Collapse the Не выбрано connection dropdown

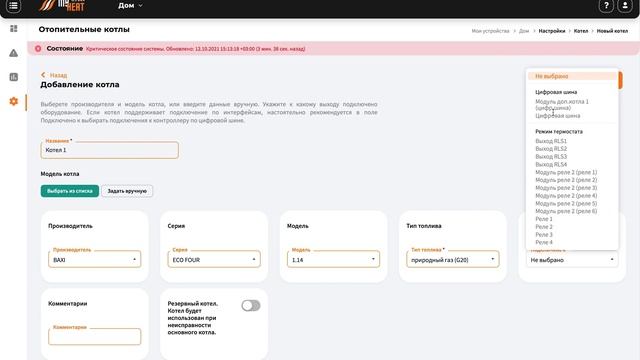pyautogui.click(x=572, y=260)
